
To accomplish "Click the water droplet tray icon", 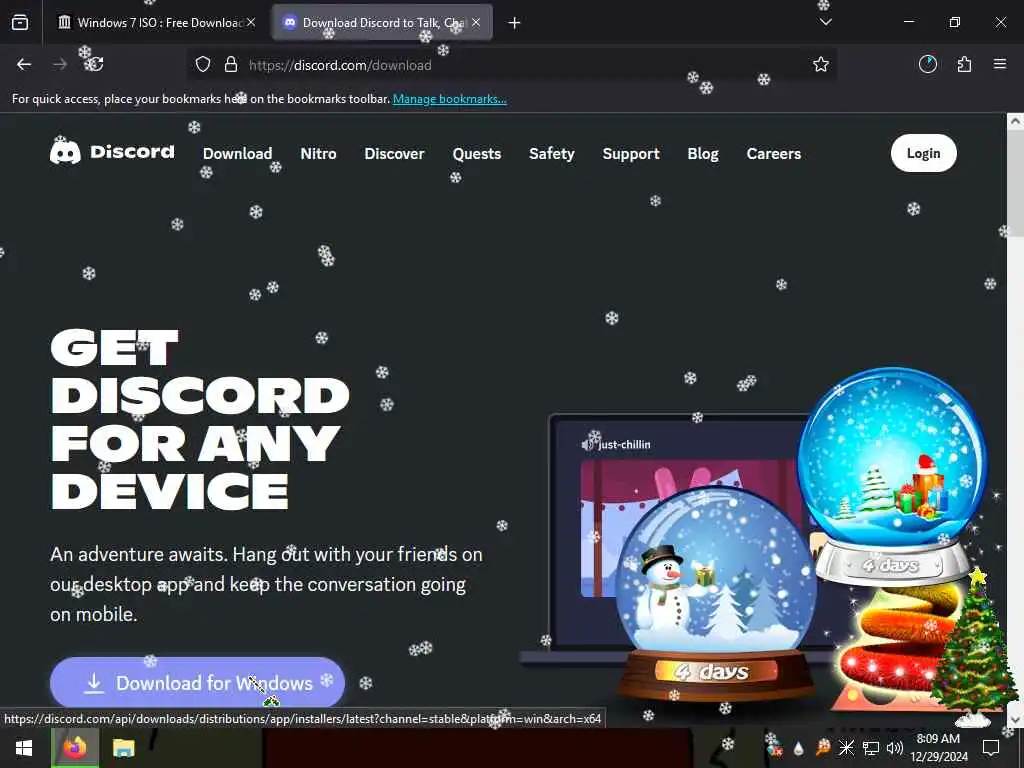I will [799, 748].
